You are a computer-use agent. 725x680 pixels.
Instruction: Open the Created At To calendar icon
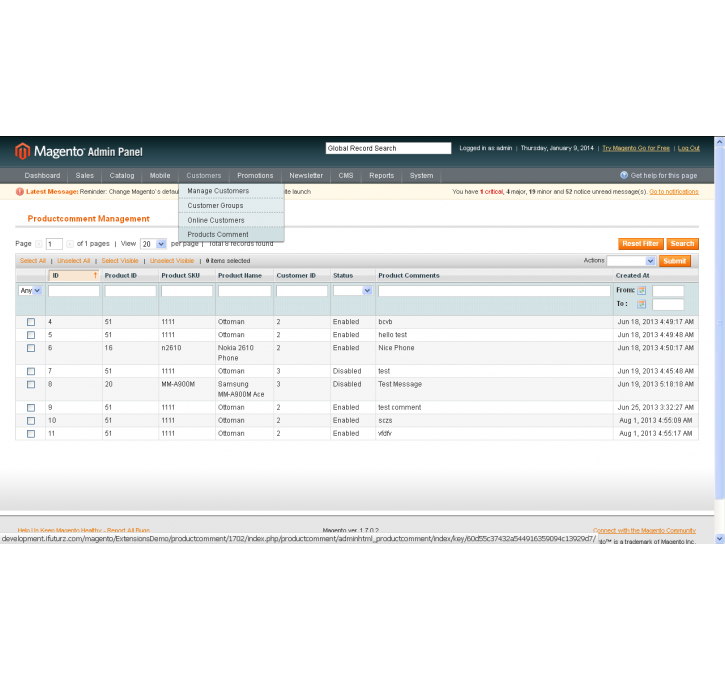[x=641, y=304]
